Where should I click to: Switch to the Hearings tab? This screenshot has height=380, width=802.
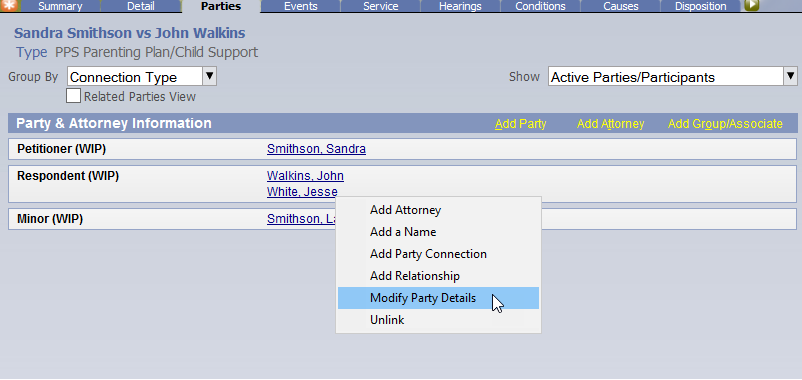coord(460,6)
